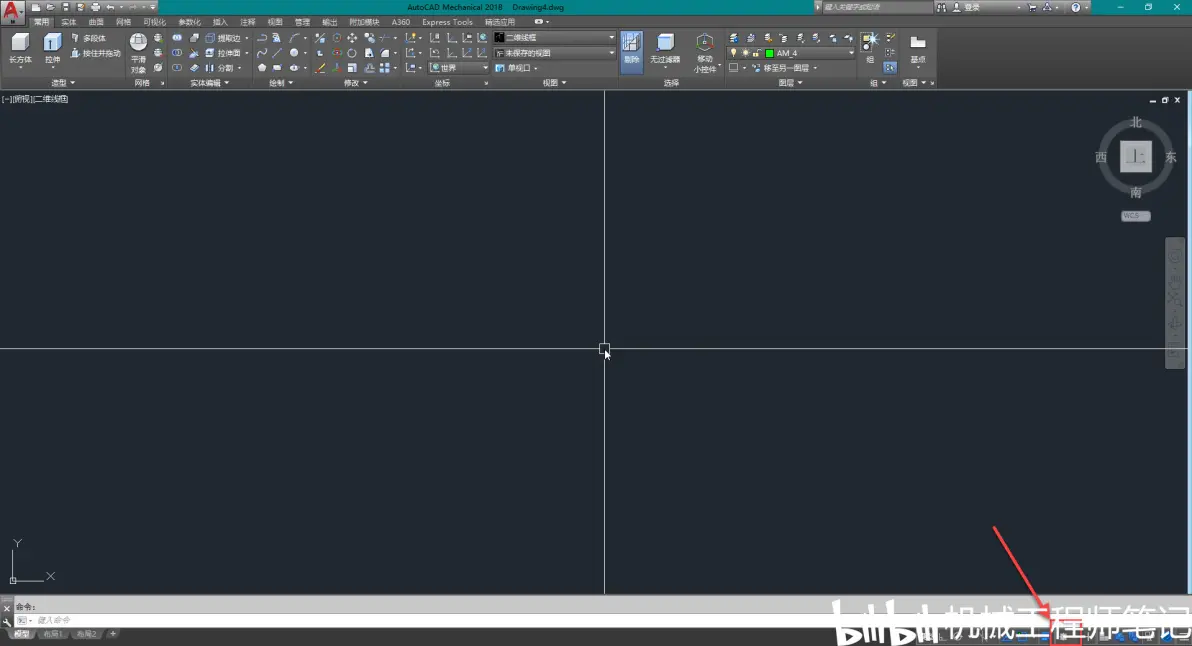Open the 二维线框 visual style dropdown

pos(554,37)
